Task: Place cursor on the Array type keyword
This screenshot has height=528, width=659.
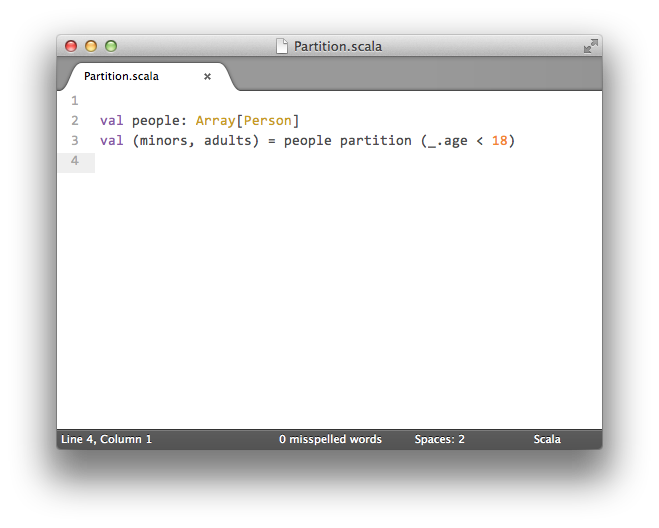Action: (215, 121)
